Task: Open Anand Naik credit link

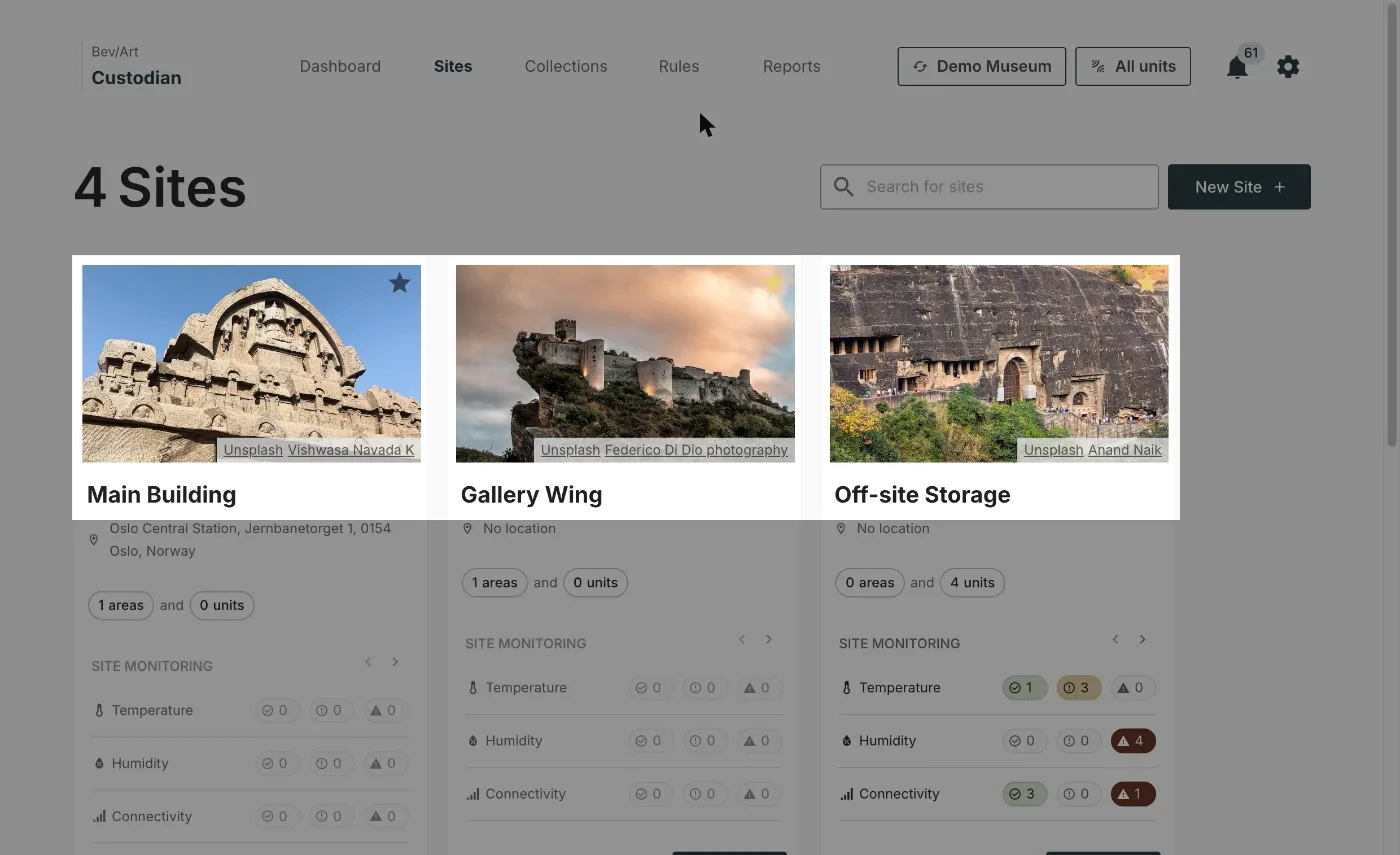Action: coord(1125,450)
